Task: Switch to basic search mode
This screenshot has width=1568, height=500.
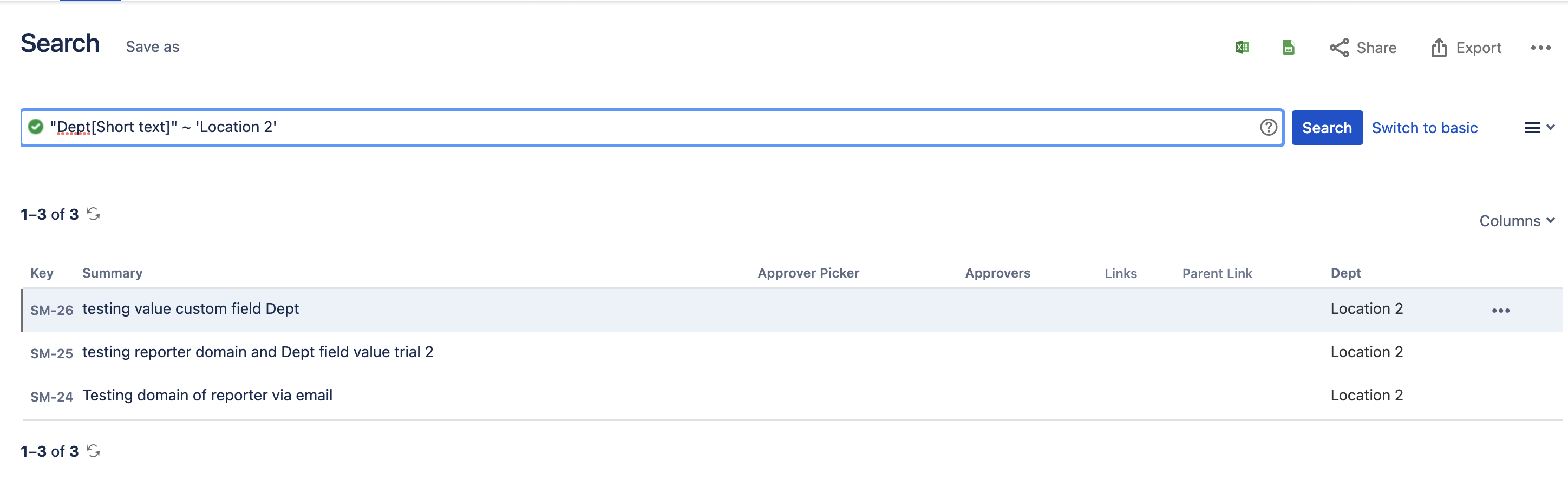Action: click(1425, 128)
